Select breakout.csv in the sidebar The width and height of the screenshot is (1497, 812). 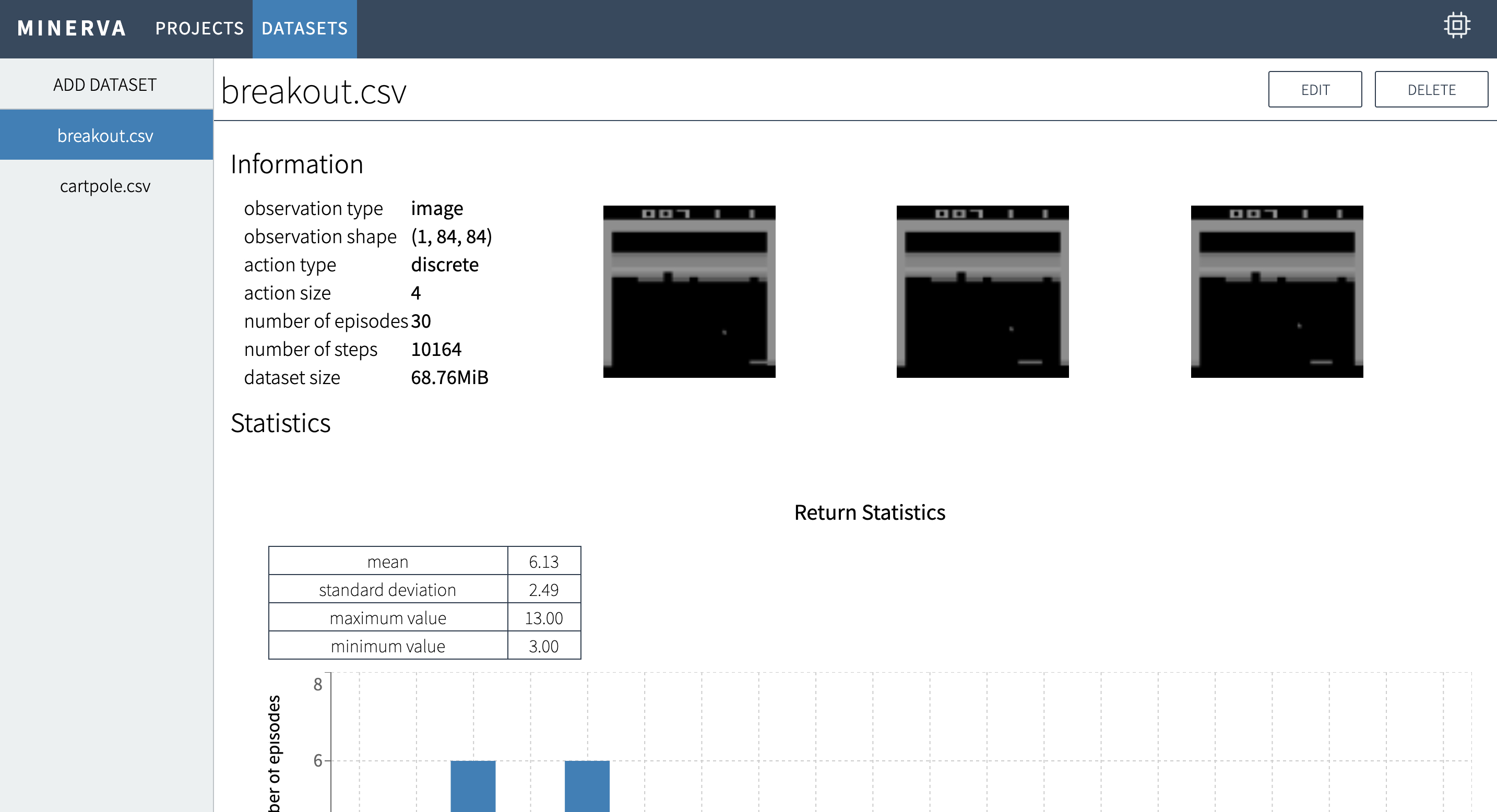pyautogui.click(x=105, y=135)
